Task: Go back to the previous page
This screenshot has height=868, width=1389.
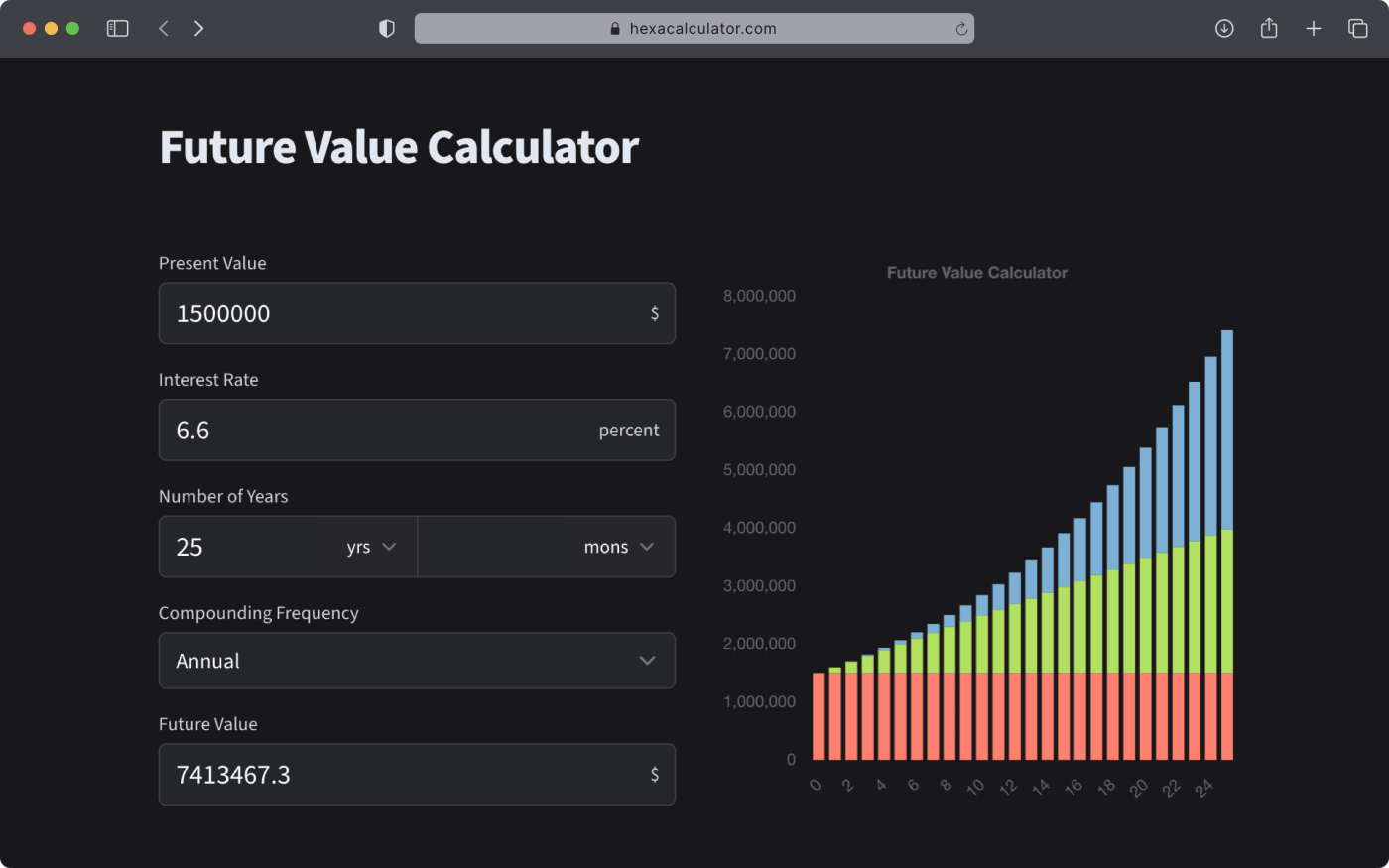Action: pyautogui.click(x=163, y=28)
